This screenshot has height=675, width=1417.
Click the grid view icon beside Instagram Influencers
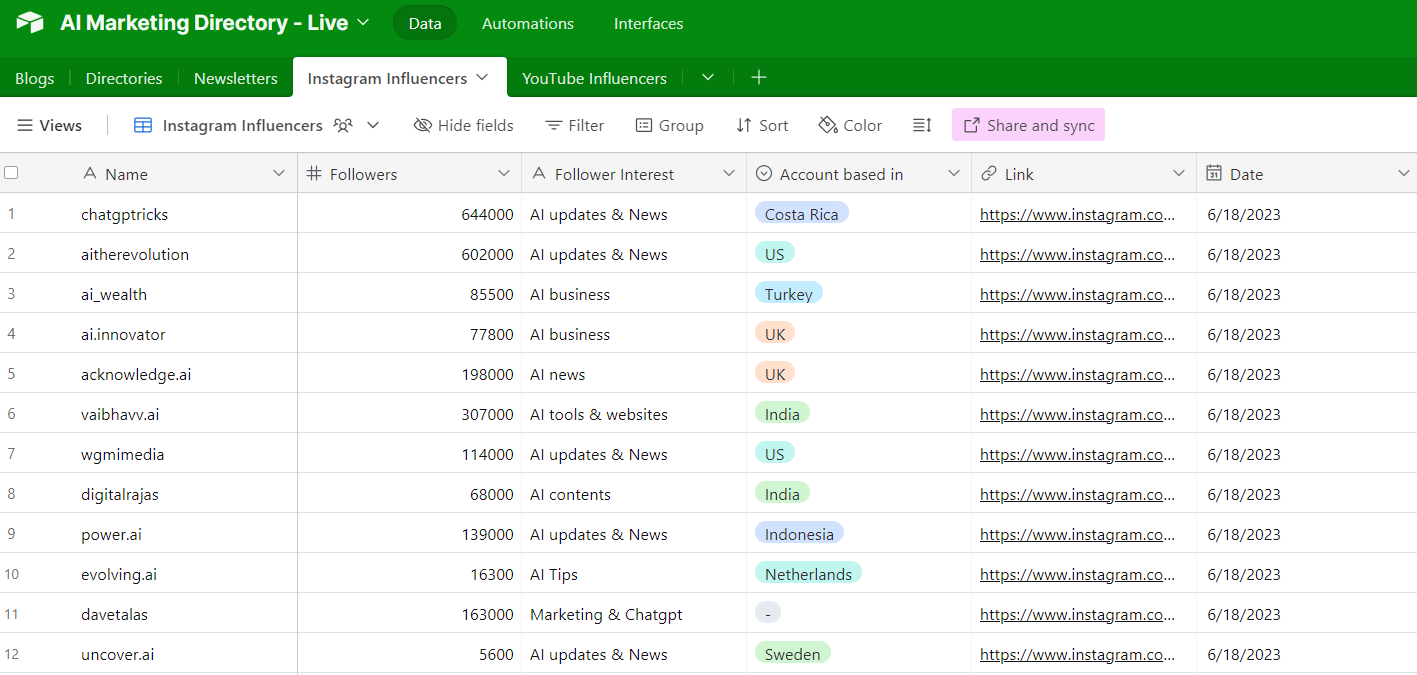tap(143, 125)
